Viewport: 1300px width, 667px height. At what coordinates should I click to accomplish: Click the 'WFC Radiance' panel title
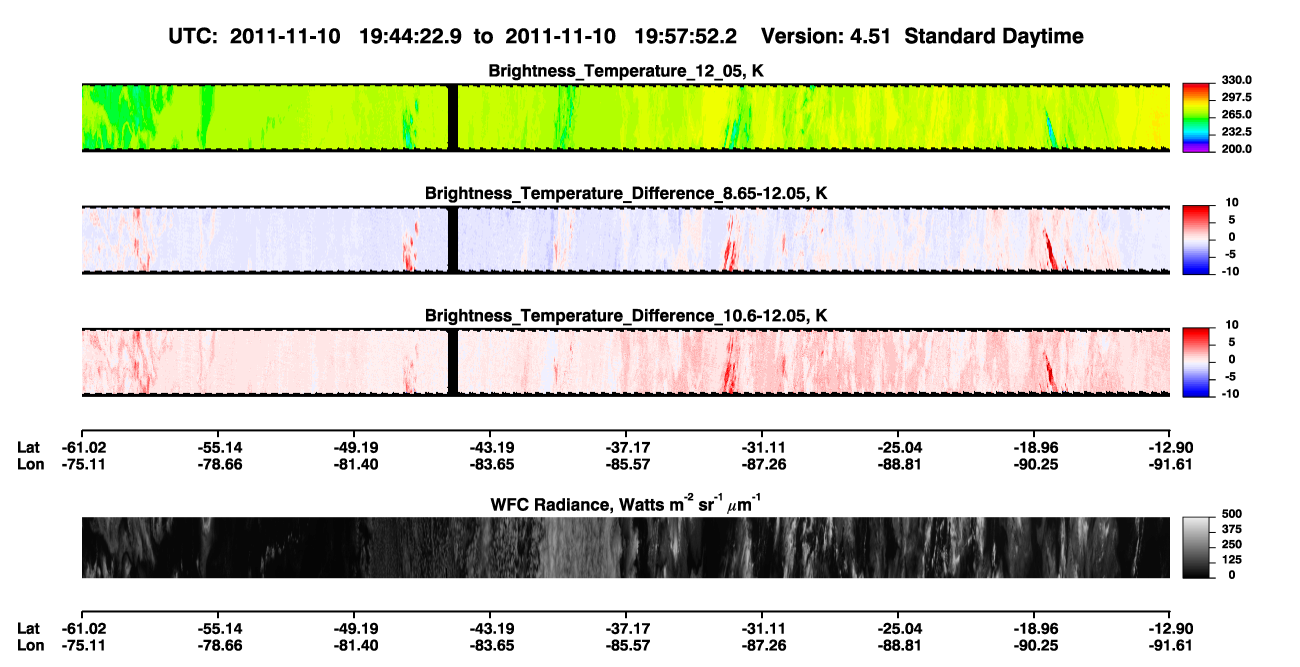point(626,504)
